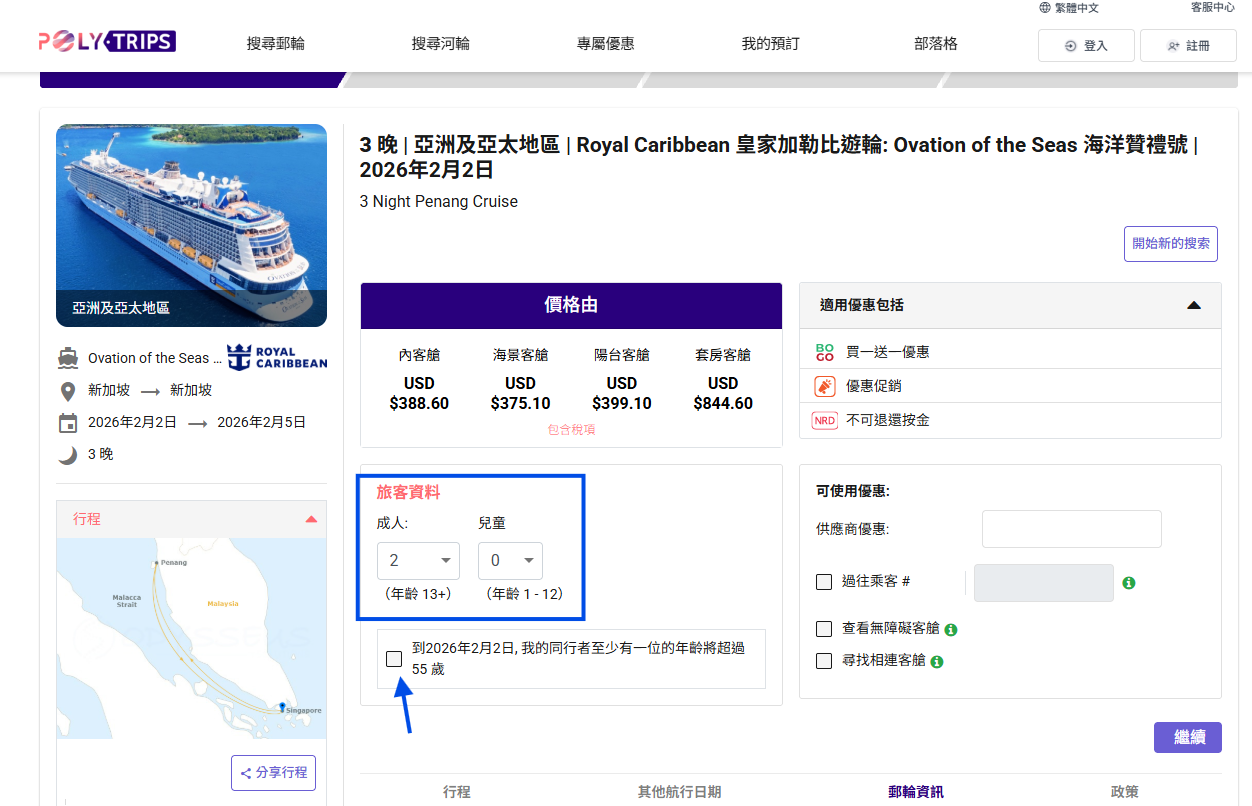
Task: Click the green info icon beside 過往乘客 field
Action: tap(1129, 583)
